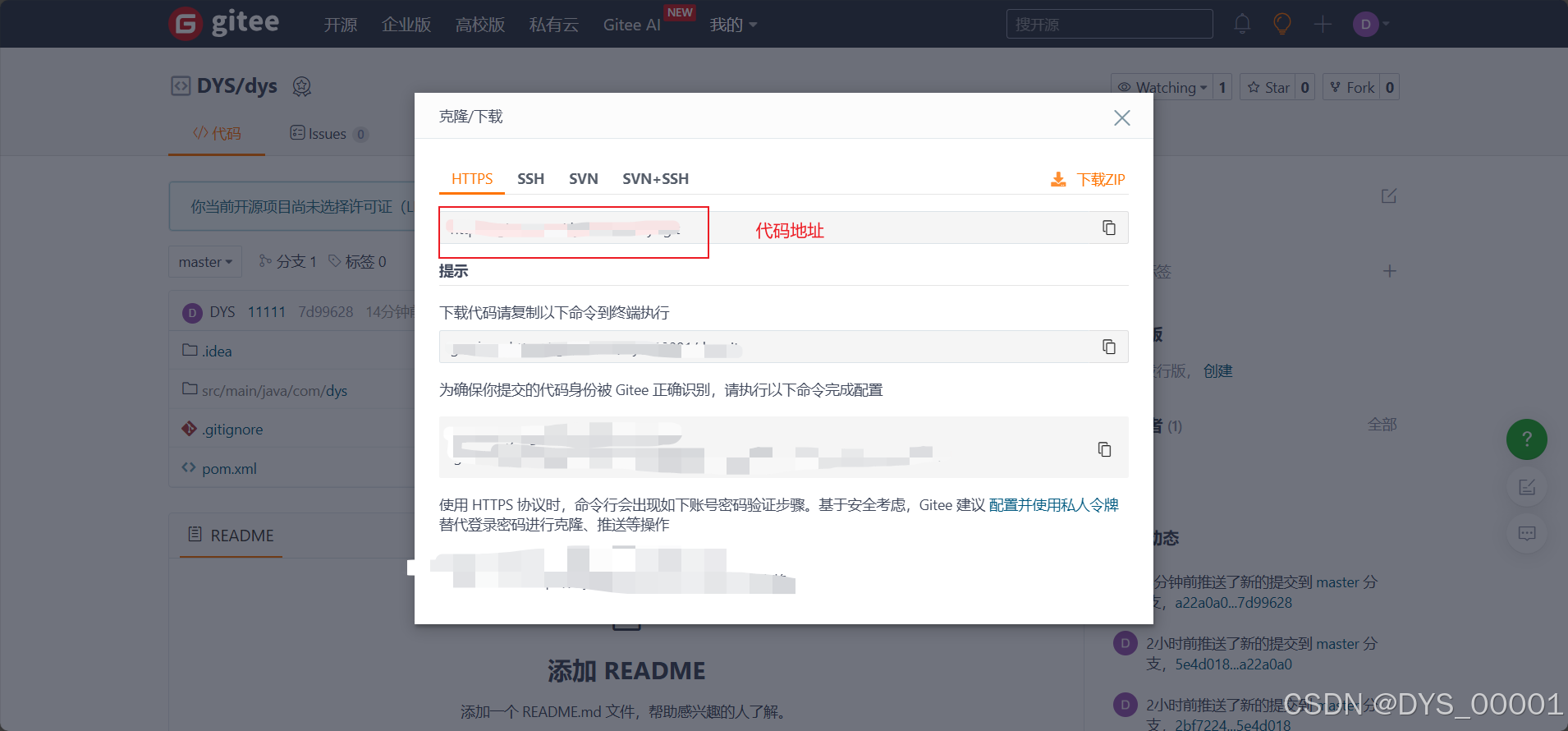Close the 克隆/下载 dialog

[1122, 117]
